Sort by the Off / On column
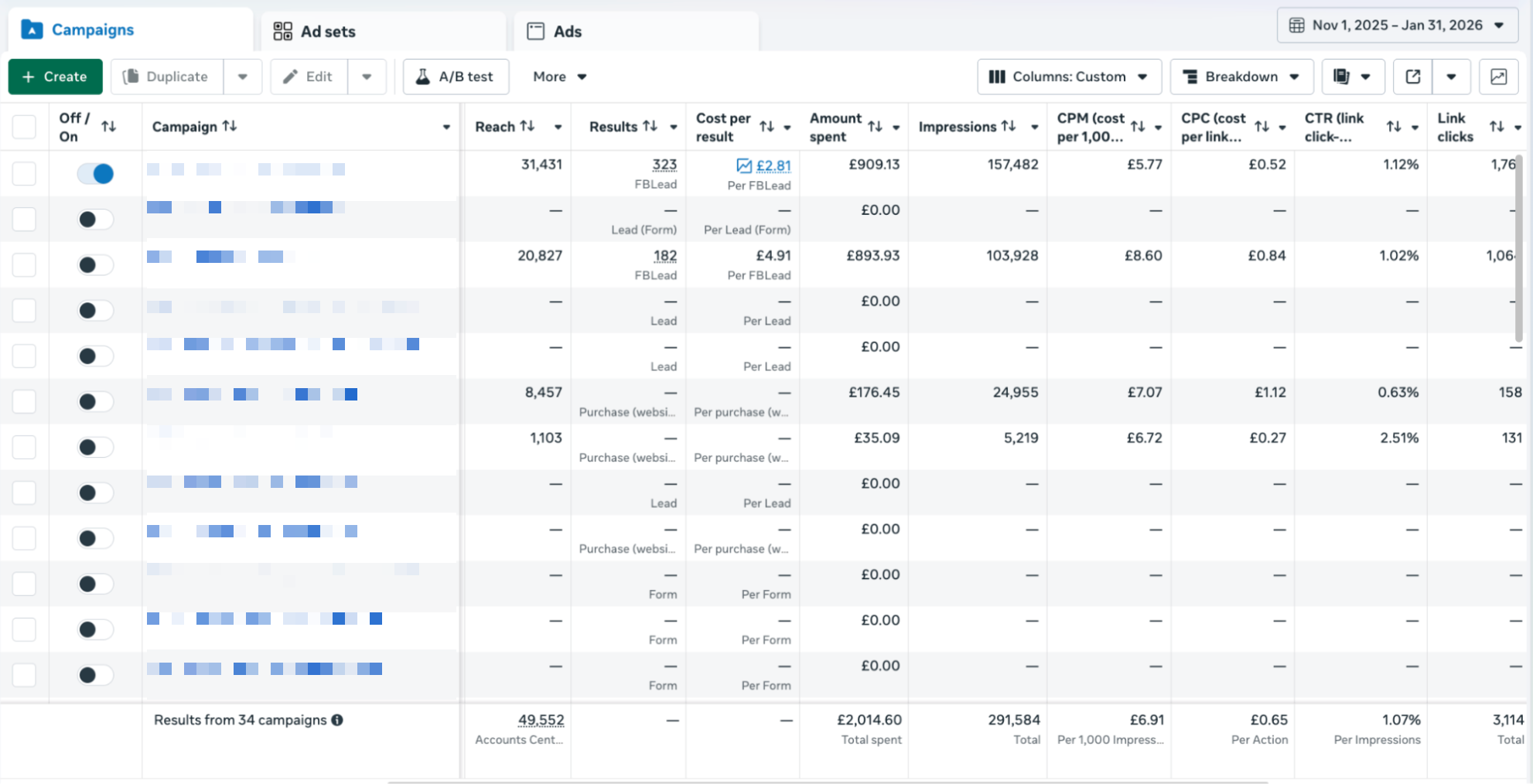The width and height of the screenshot is (1533, 784). 109,127
